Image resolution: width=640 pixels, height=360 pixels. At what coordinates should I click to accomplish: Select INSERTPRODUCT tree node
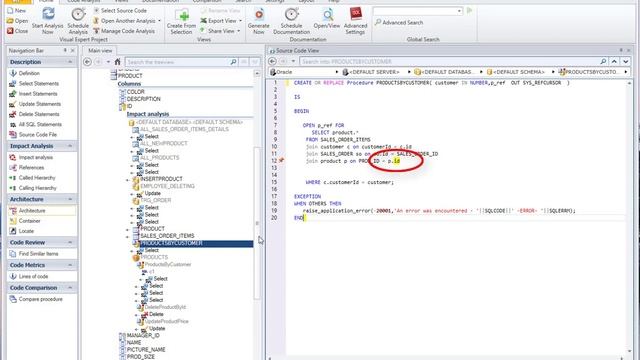coord(162,179)
